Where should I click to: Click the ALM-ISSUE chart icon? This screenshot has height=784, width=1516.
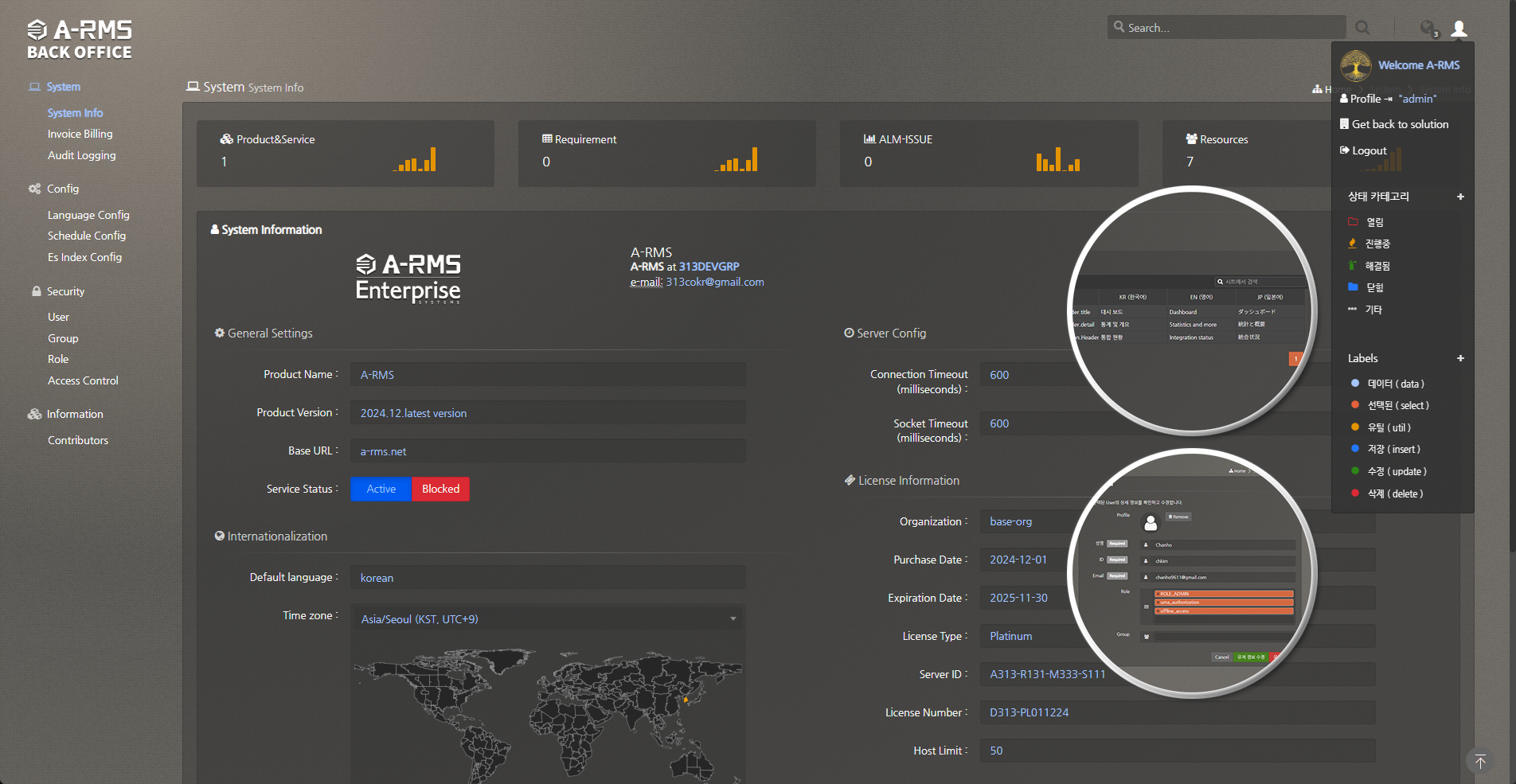coord(869,139)
